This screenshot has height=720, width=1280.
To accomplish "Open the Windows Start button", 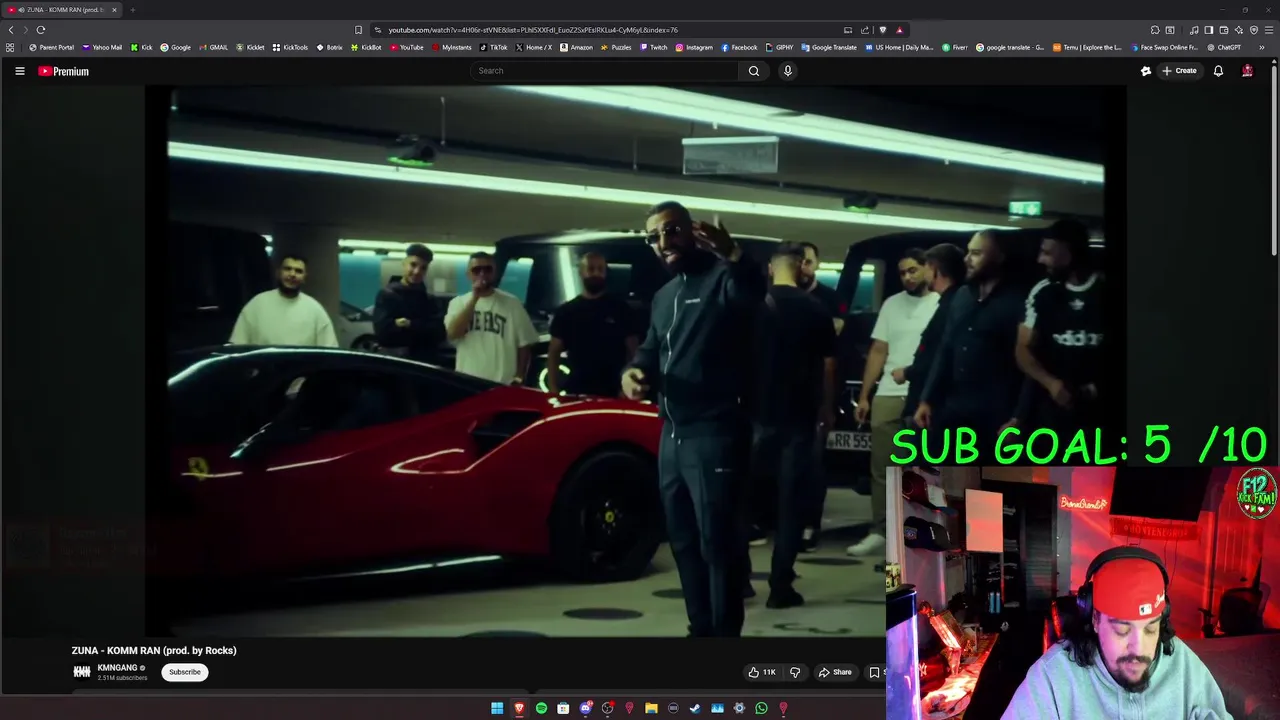I will [x=497, y=708].
